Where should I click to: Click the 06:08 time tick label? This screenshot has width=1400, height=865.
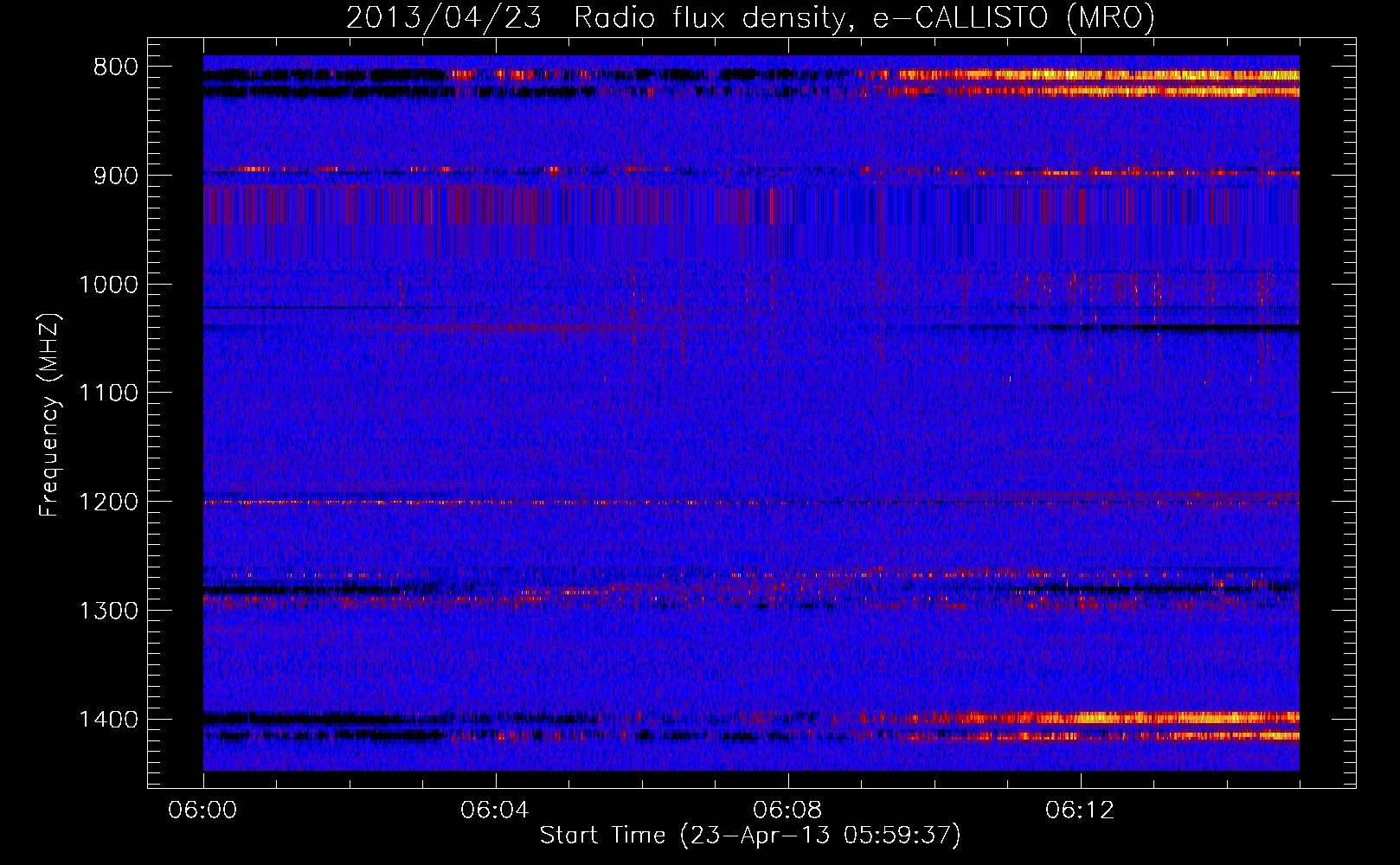pyautogui.click(x=787, y=811)
